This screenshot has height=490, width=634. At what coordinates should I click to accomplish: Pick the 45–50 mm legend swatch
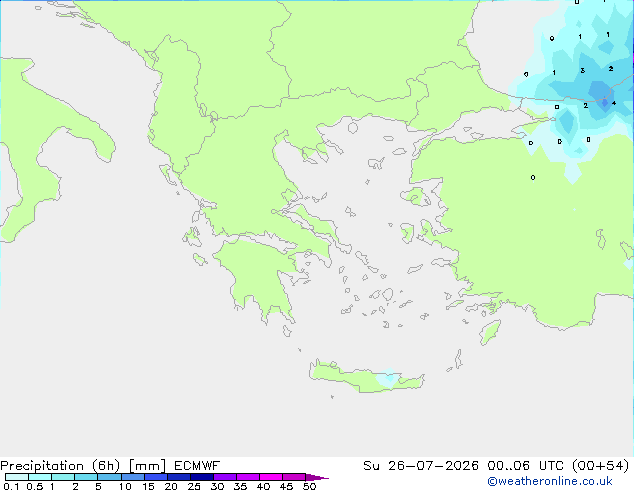pyautogui.click(x=294, y=477)
